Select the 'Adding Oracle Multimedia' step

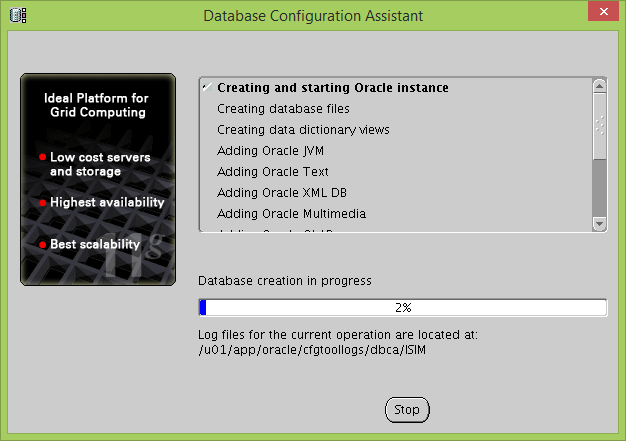pyautogui.click(x=291, y=214)
